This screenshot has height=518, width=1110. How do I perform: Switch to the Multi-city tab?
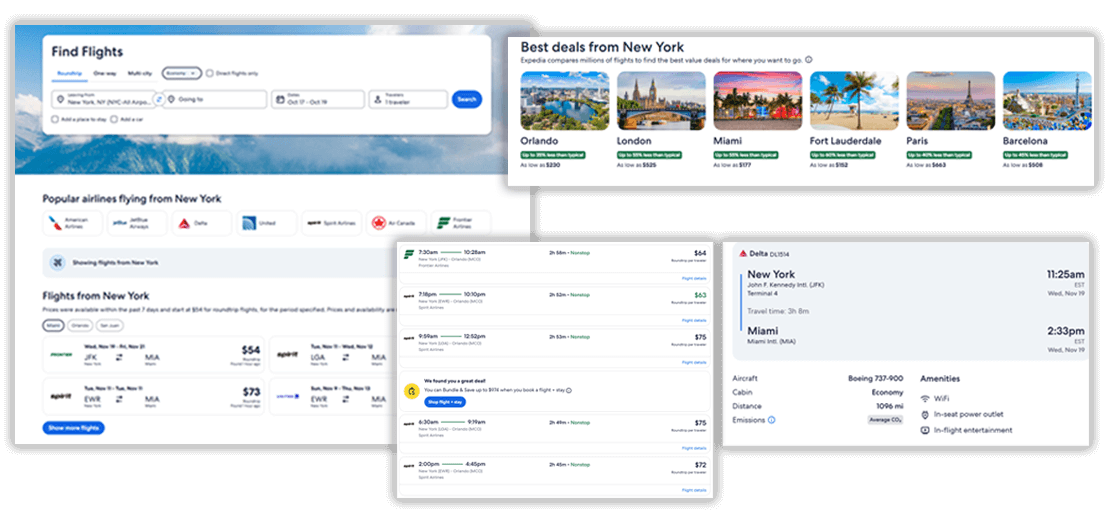[139, 73]
